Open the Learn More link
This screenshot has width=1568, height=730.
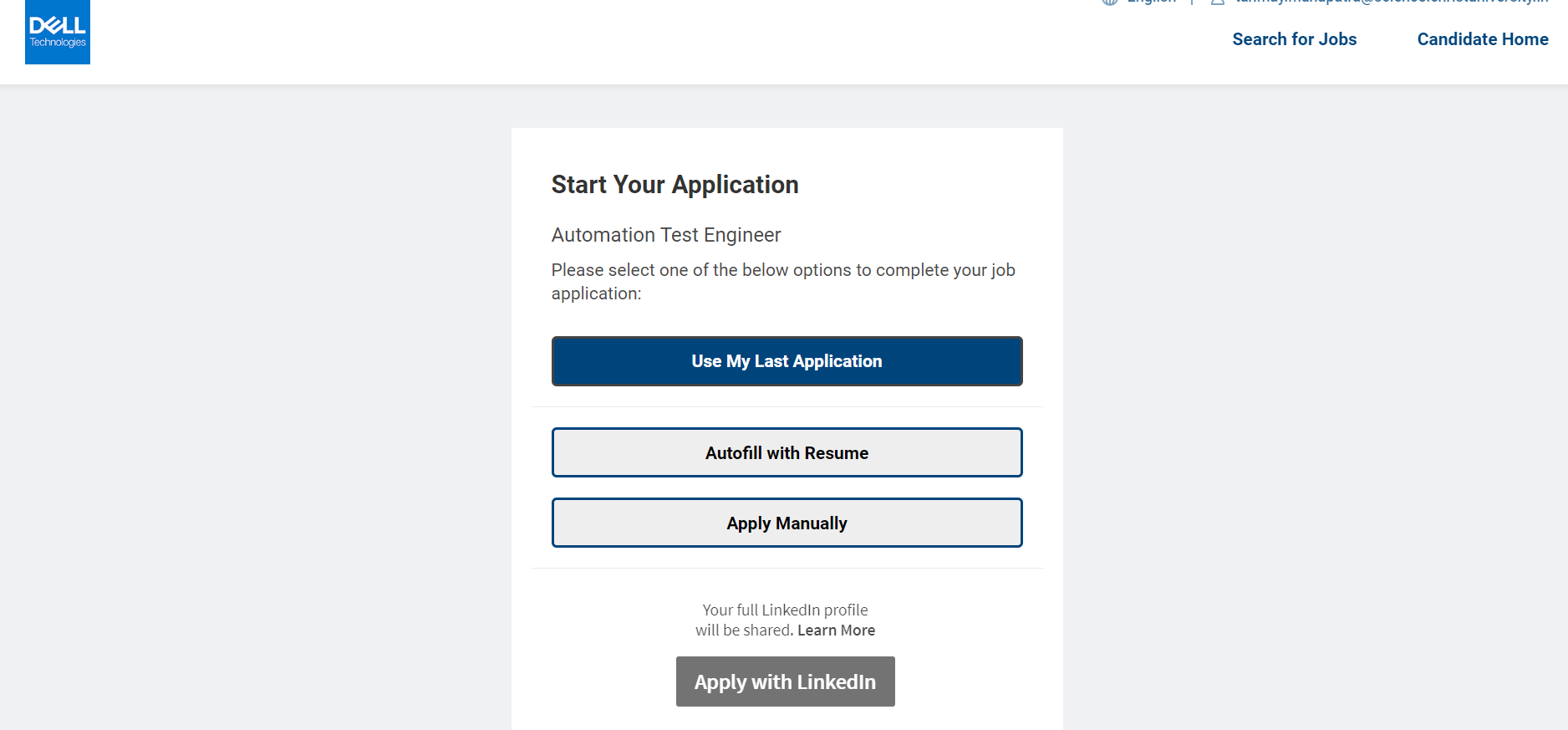tap(836, 630)
